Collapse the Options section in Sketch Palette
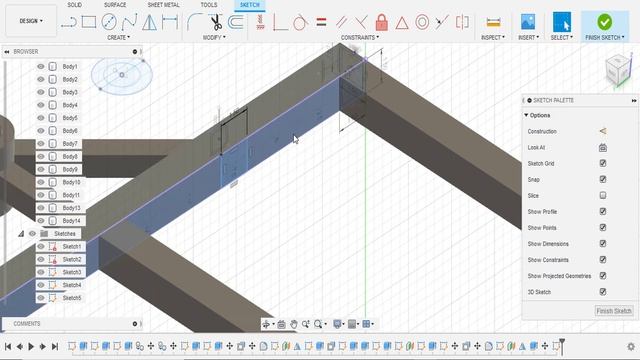Image resolution: width=640 pixels, height=360 pixels. tap(526, 116)
